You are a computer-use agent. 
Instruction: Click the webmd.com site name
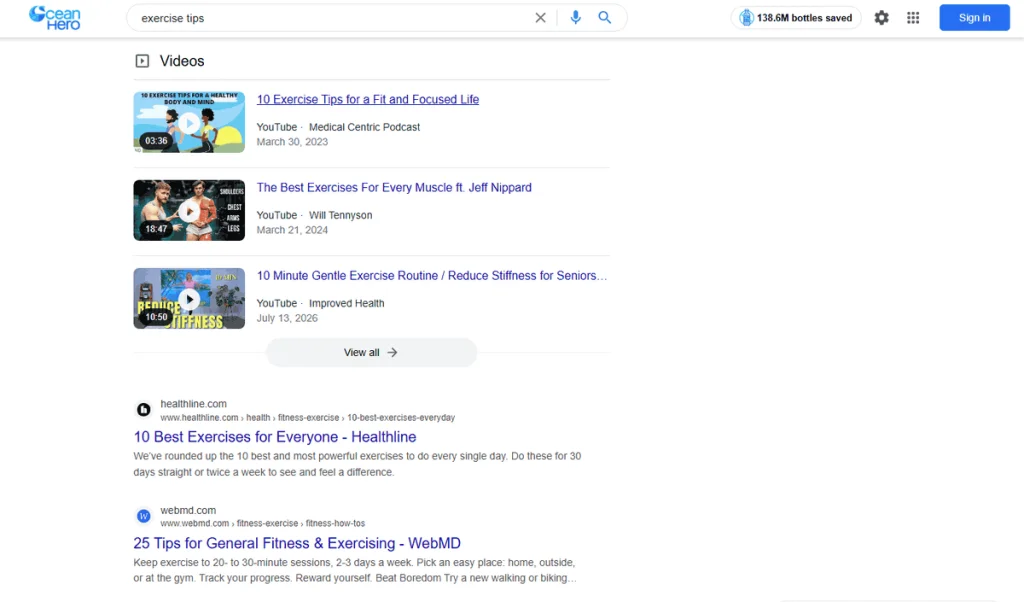[x=188, y=510]
